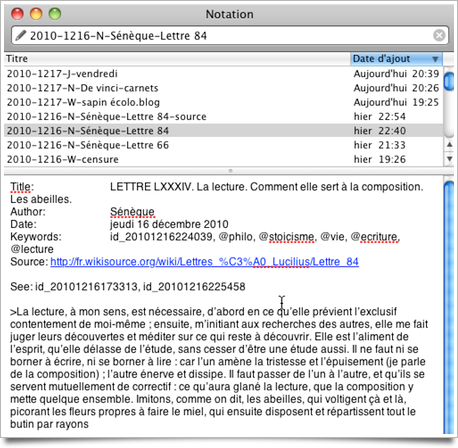Click the keyword @stoicisme
The width and height of the screenshot is (458, 448).
coord(287,237)
